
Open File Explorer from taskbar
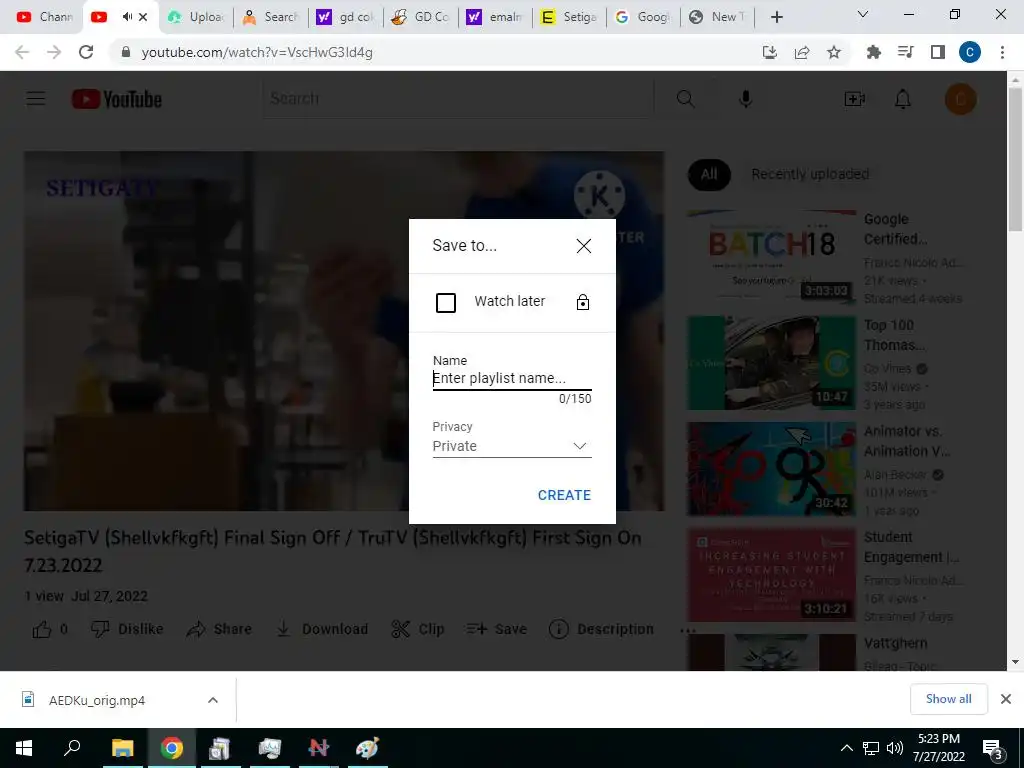pyautogui.click(x=122, y=748)
